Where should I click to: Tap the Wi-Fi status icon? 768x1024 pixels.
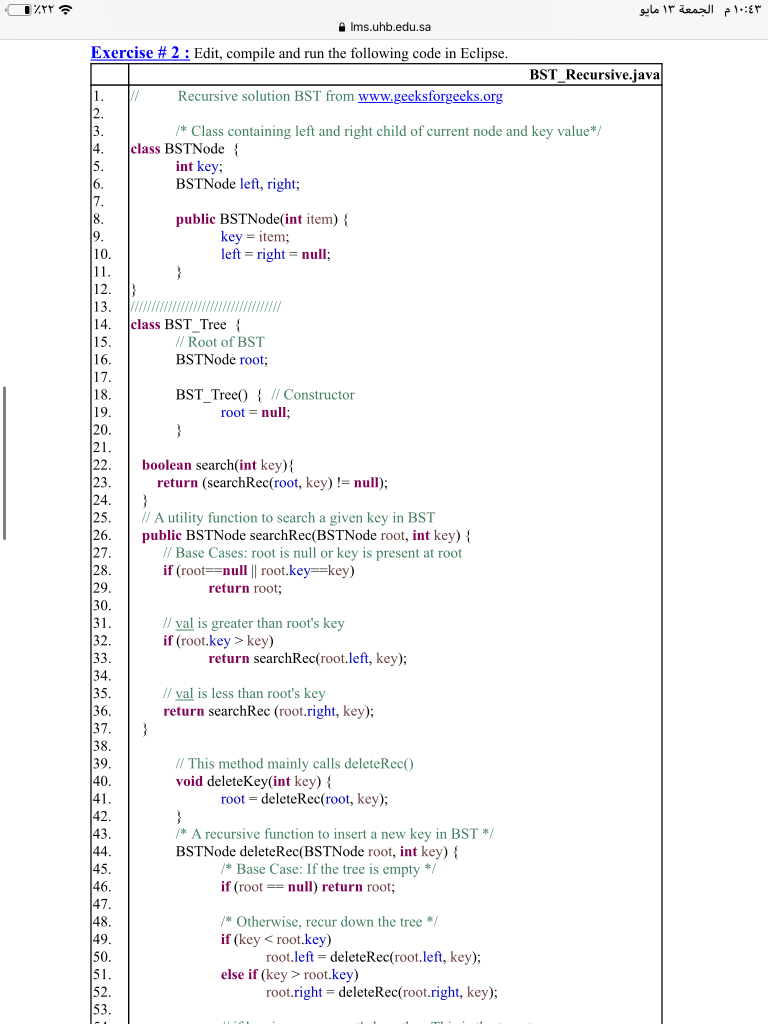(65, 10)
